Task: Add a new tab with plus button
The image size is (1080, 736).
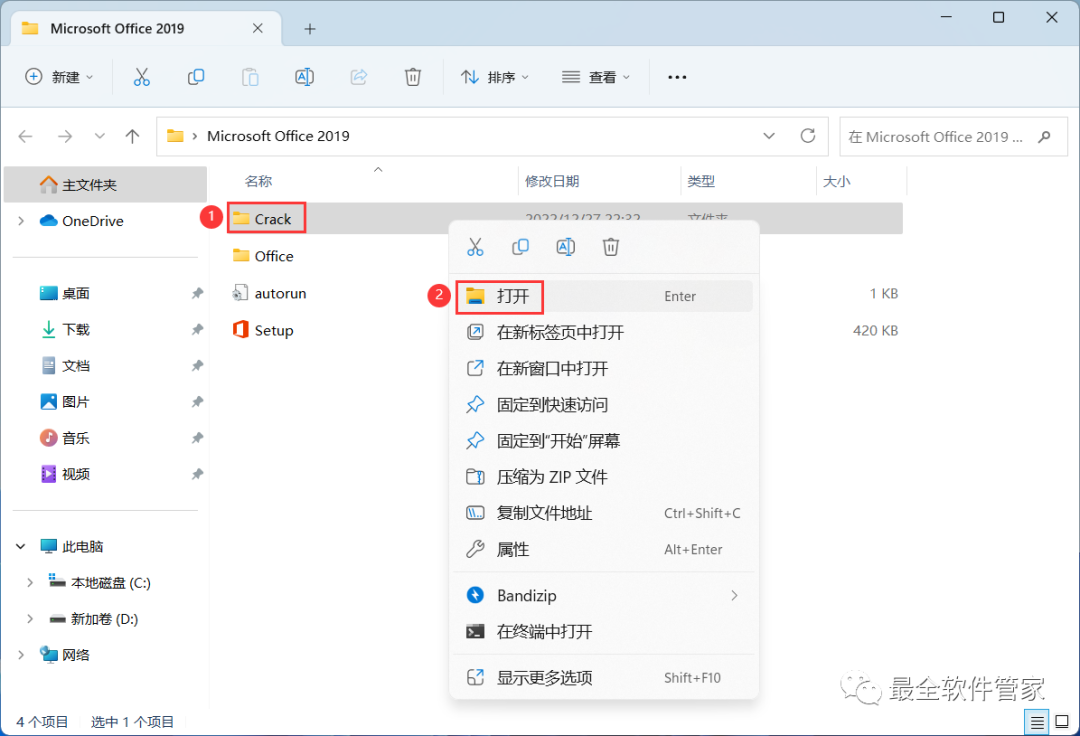Action: 310,29
